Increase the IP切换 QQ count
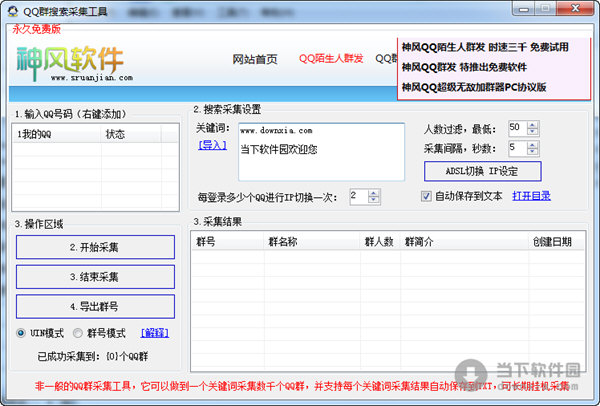The width and height of the screenshot is (600, 406). [x=373, y=194]
